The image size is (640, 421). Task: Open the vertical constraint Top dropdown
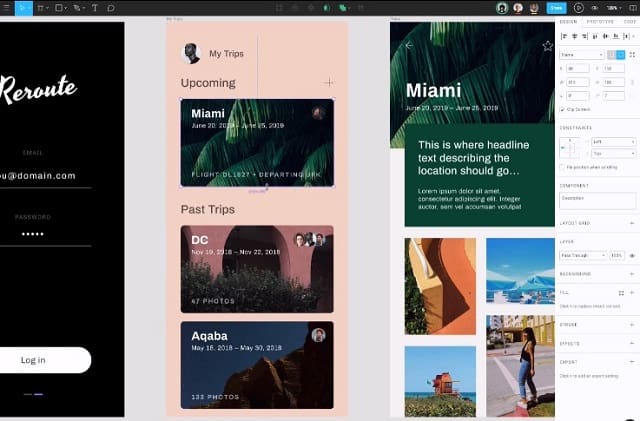613,154
